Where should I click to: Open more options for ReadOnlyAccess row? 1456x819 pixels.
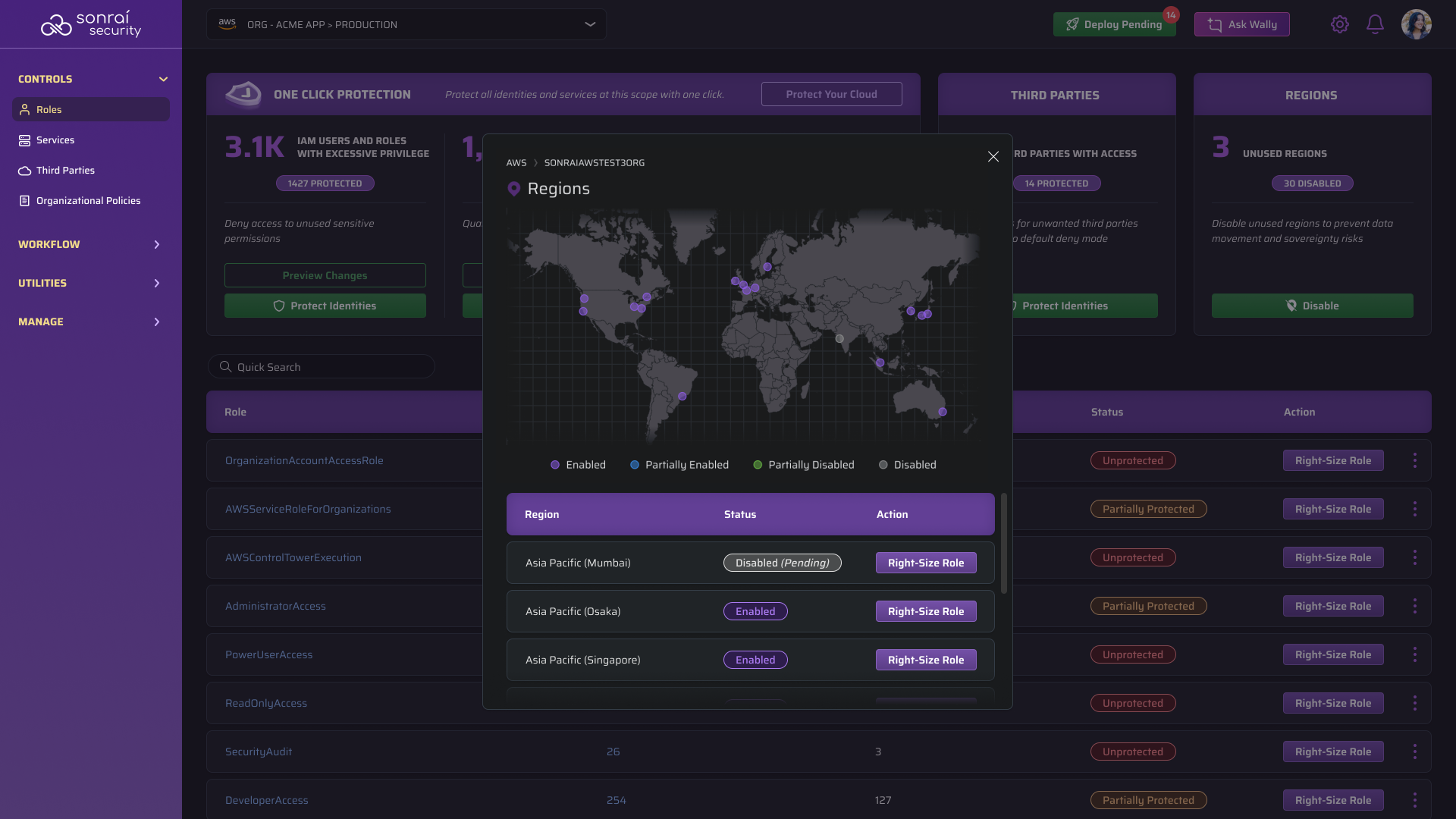1415,703
